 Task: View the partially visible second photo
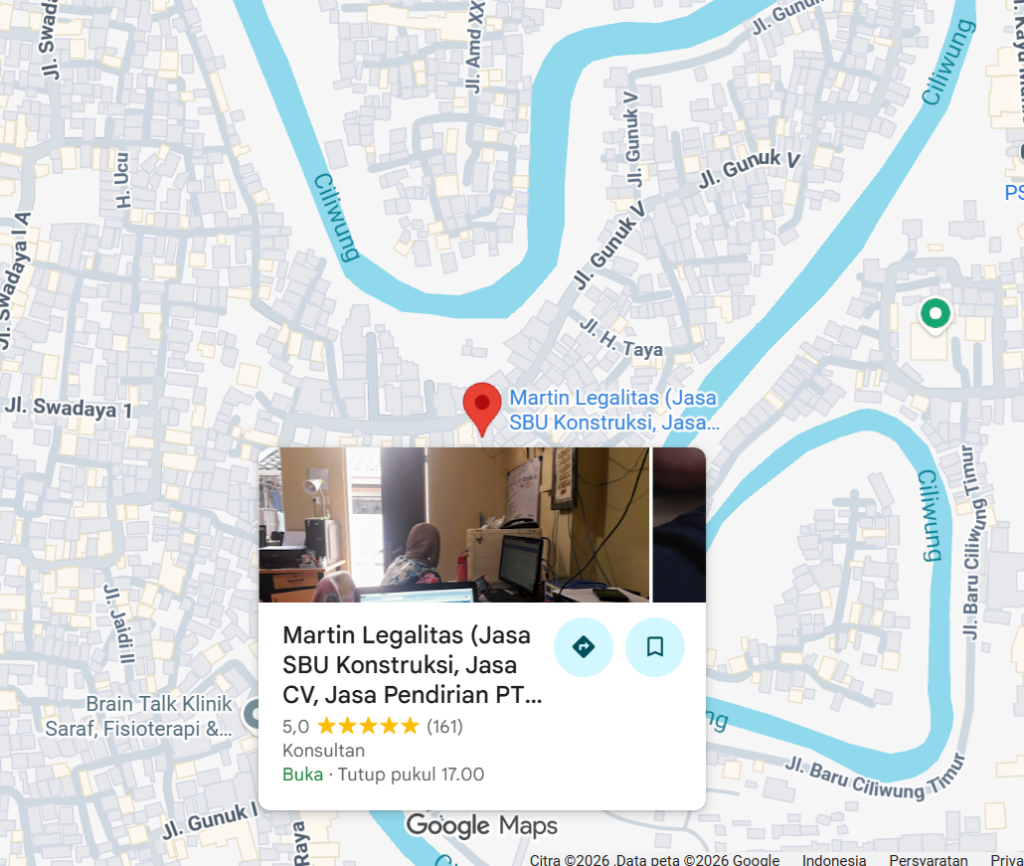pos(679,524)
